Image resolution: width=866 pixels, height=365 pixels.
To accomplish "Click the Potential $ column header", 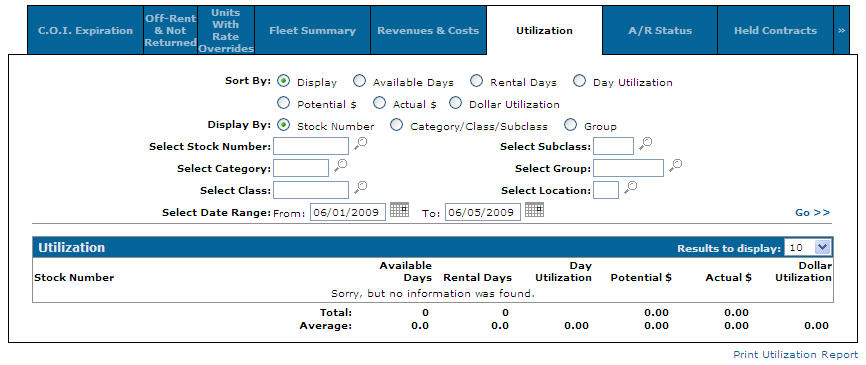I will [641, 278].
